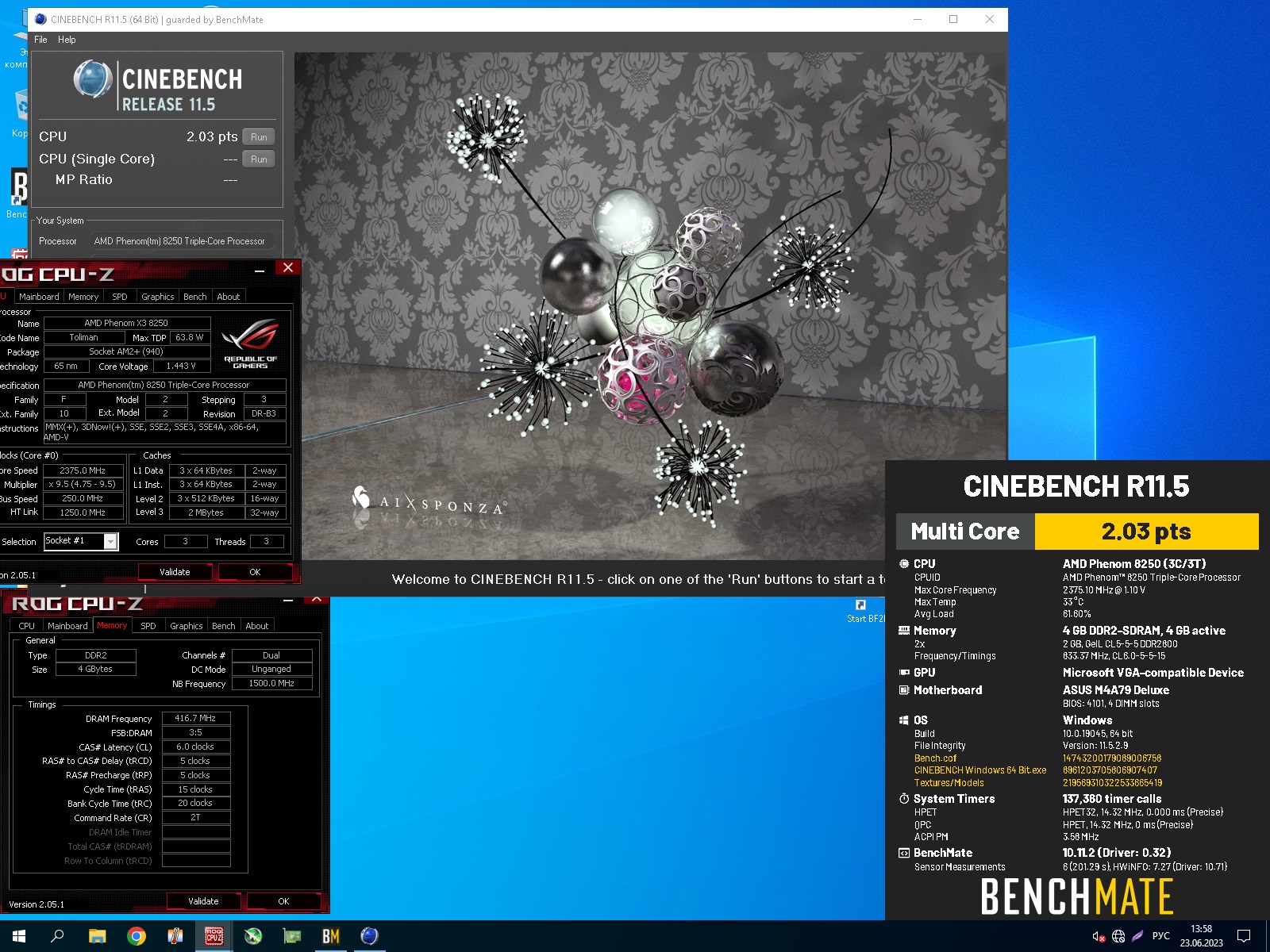
Task: Open the network globe tray icon
Action: pyautogui.click(x=1118, y=936)
